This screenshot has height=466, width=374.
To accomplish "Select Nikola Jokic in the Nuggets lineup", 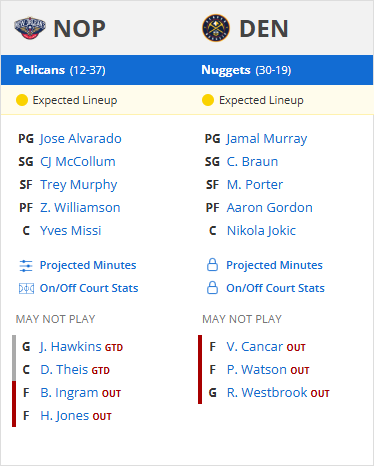I will 261,231.
